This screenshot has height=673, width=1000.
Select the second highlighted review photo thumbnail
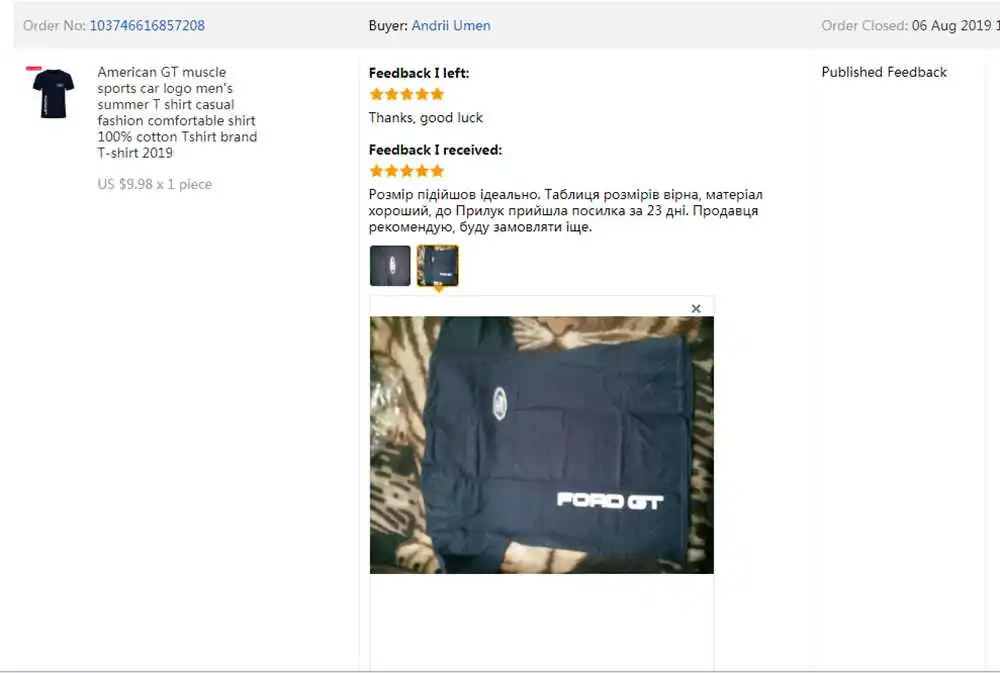point(438,265)
